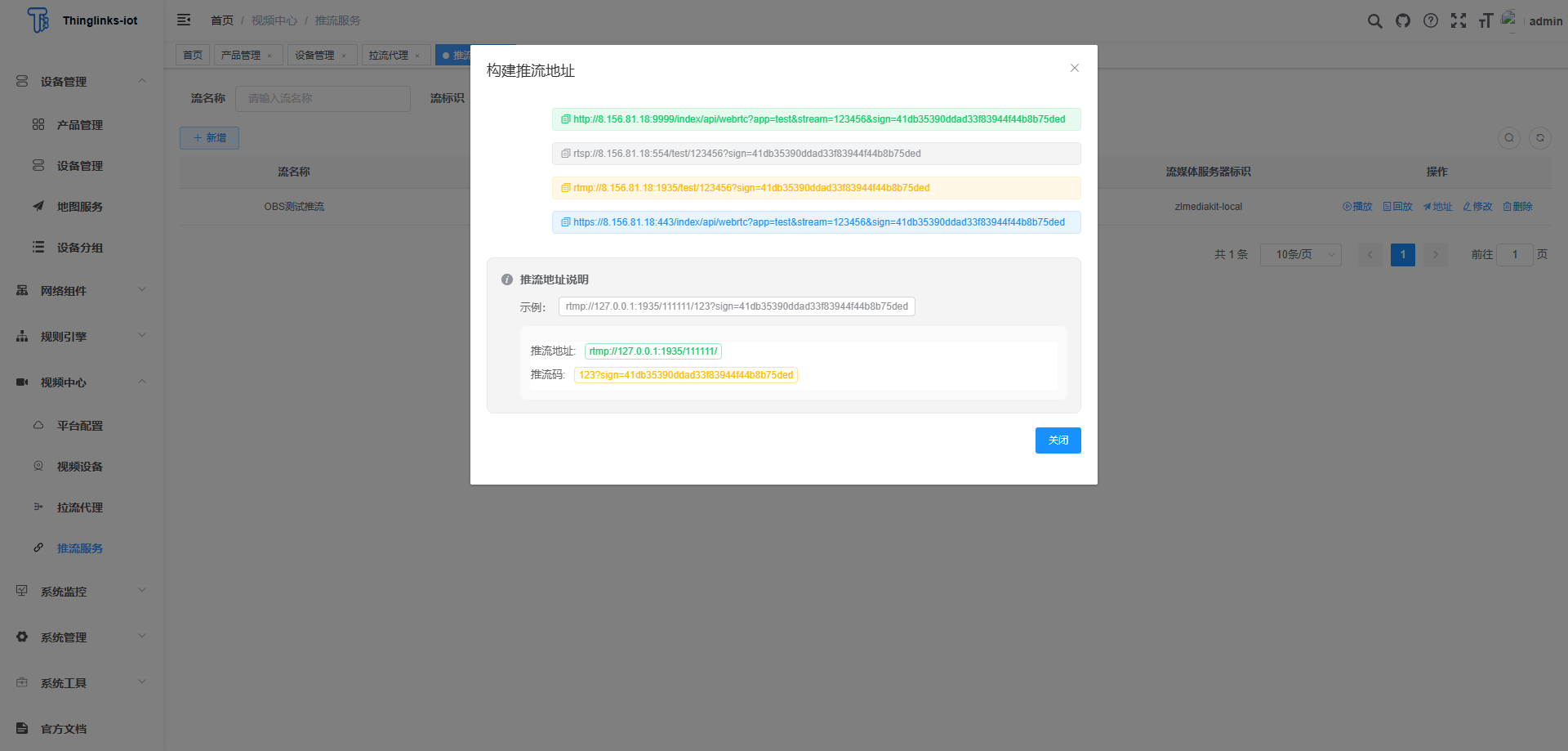Click copy icon beside rtsp address
1568x751 pixels.
click(565, 154)
